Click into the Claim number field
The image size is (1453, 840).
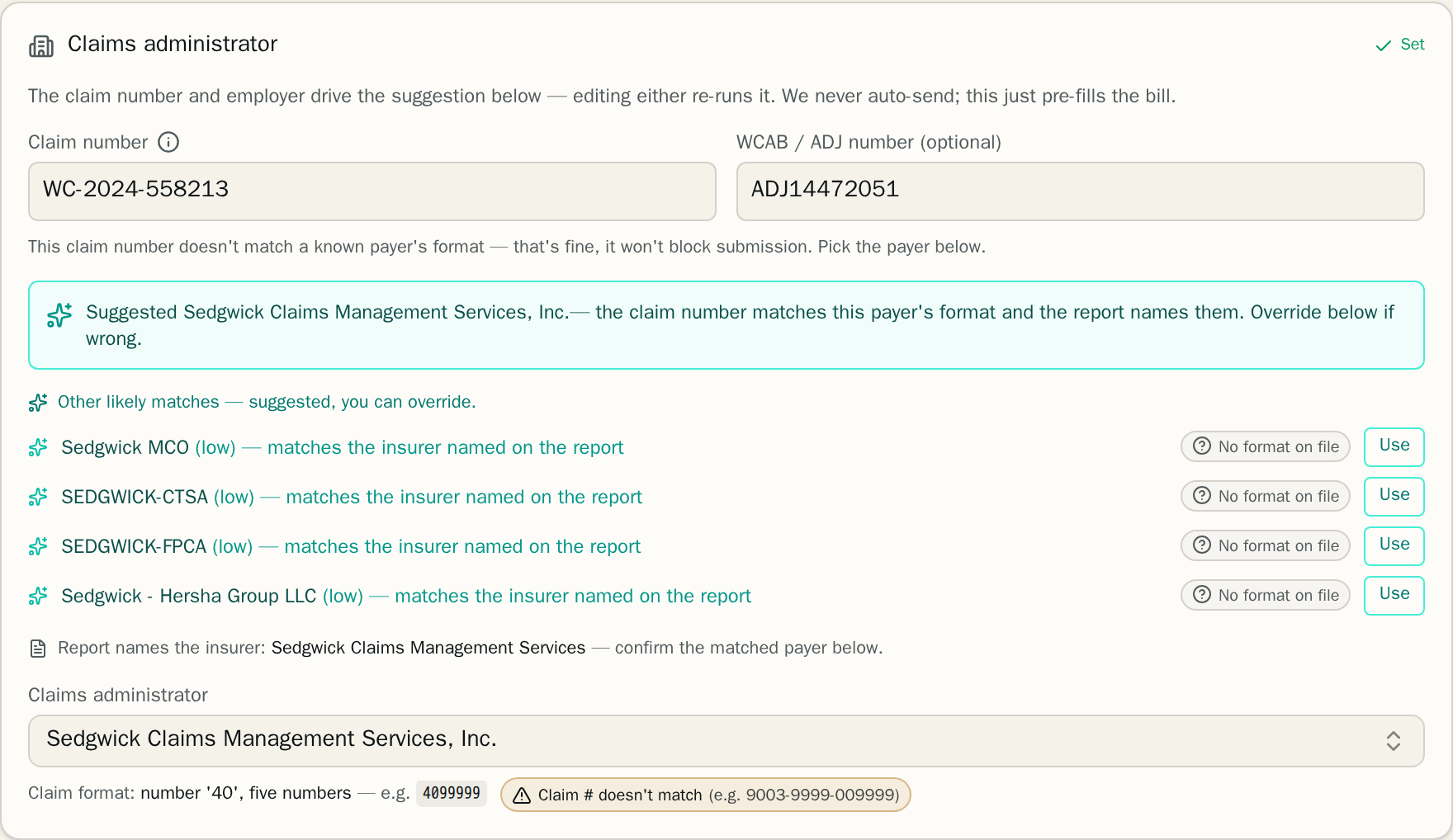372,191
